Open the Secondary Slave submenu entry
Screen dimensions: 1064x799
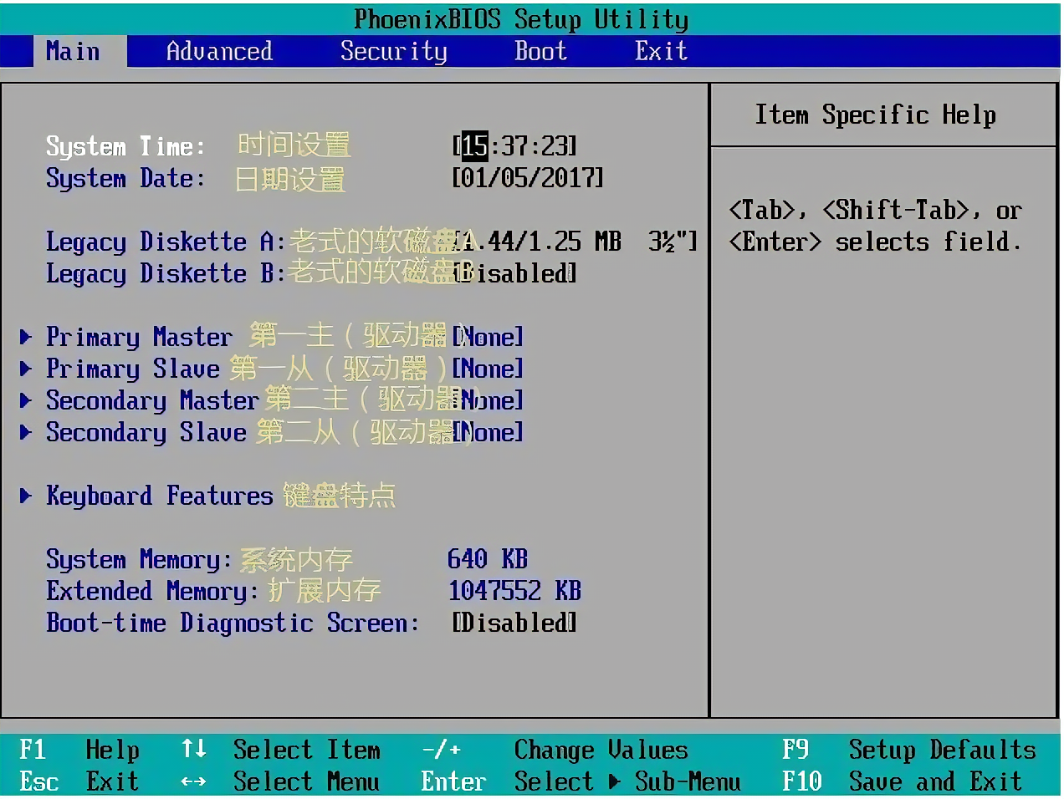pyautogui.click(x=146, y=433)
